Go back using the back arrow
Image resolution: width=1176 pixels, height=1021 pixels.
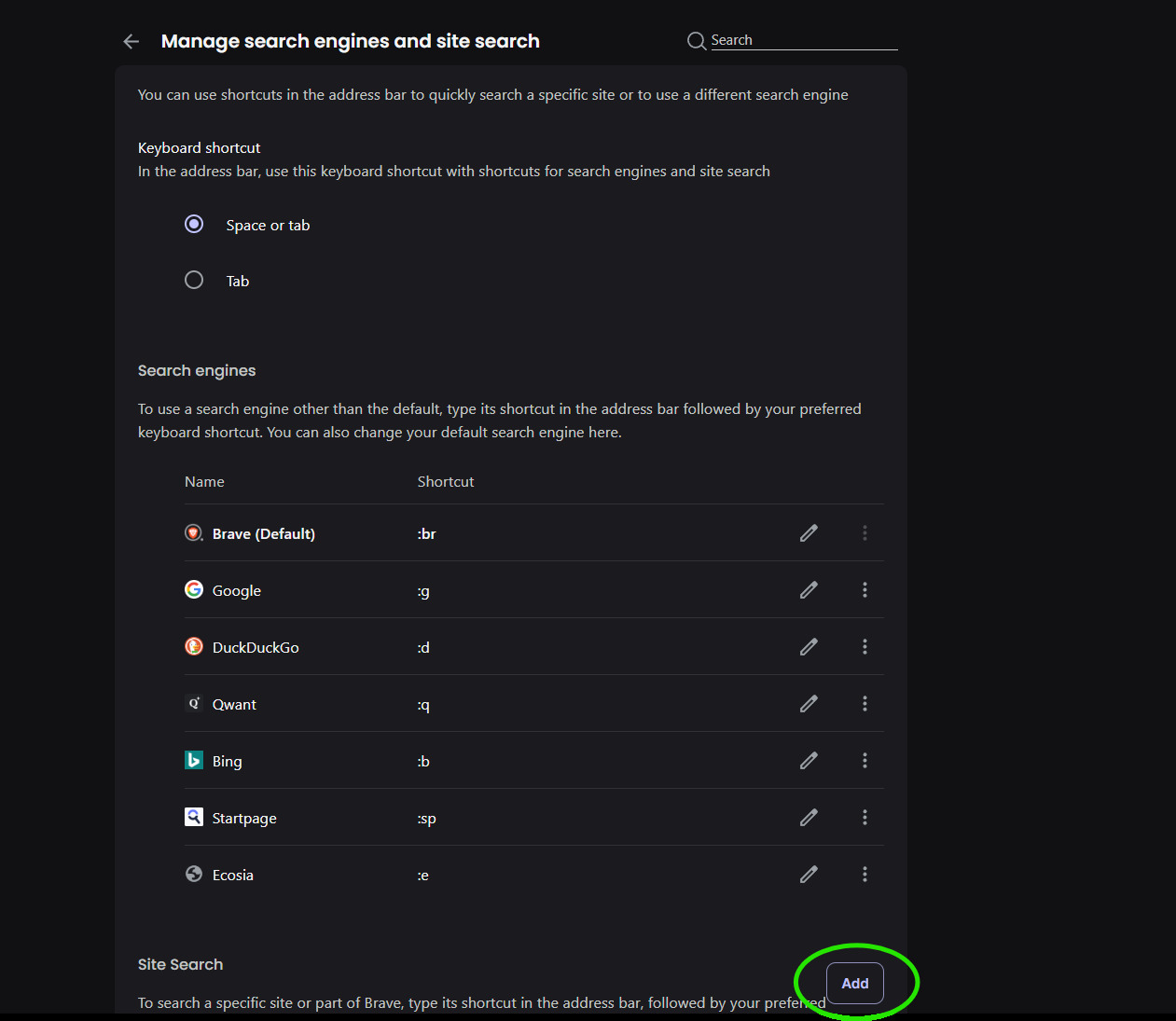coord(131,41)
